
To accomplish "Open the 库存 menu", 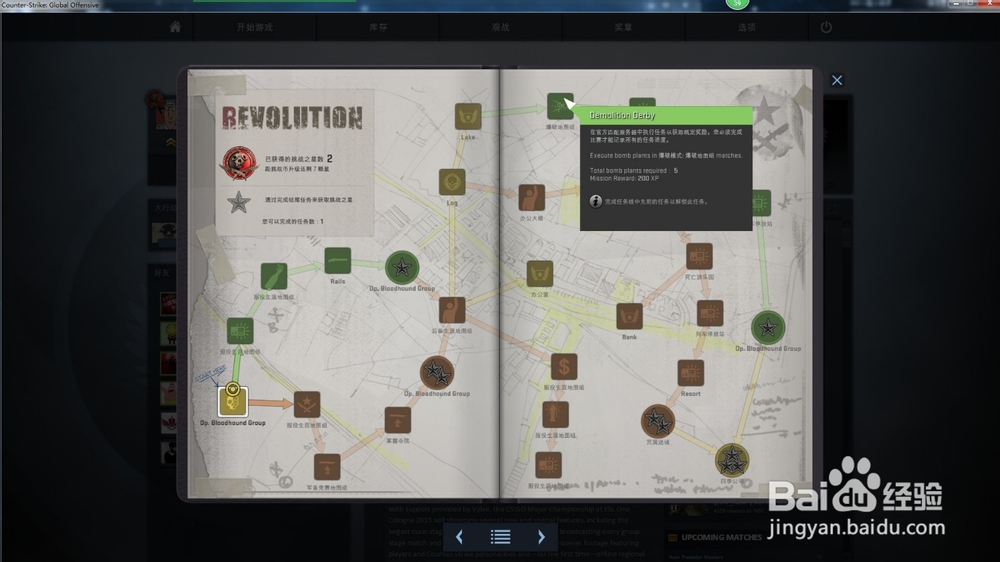I will [378, 27].
